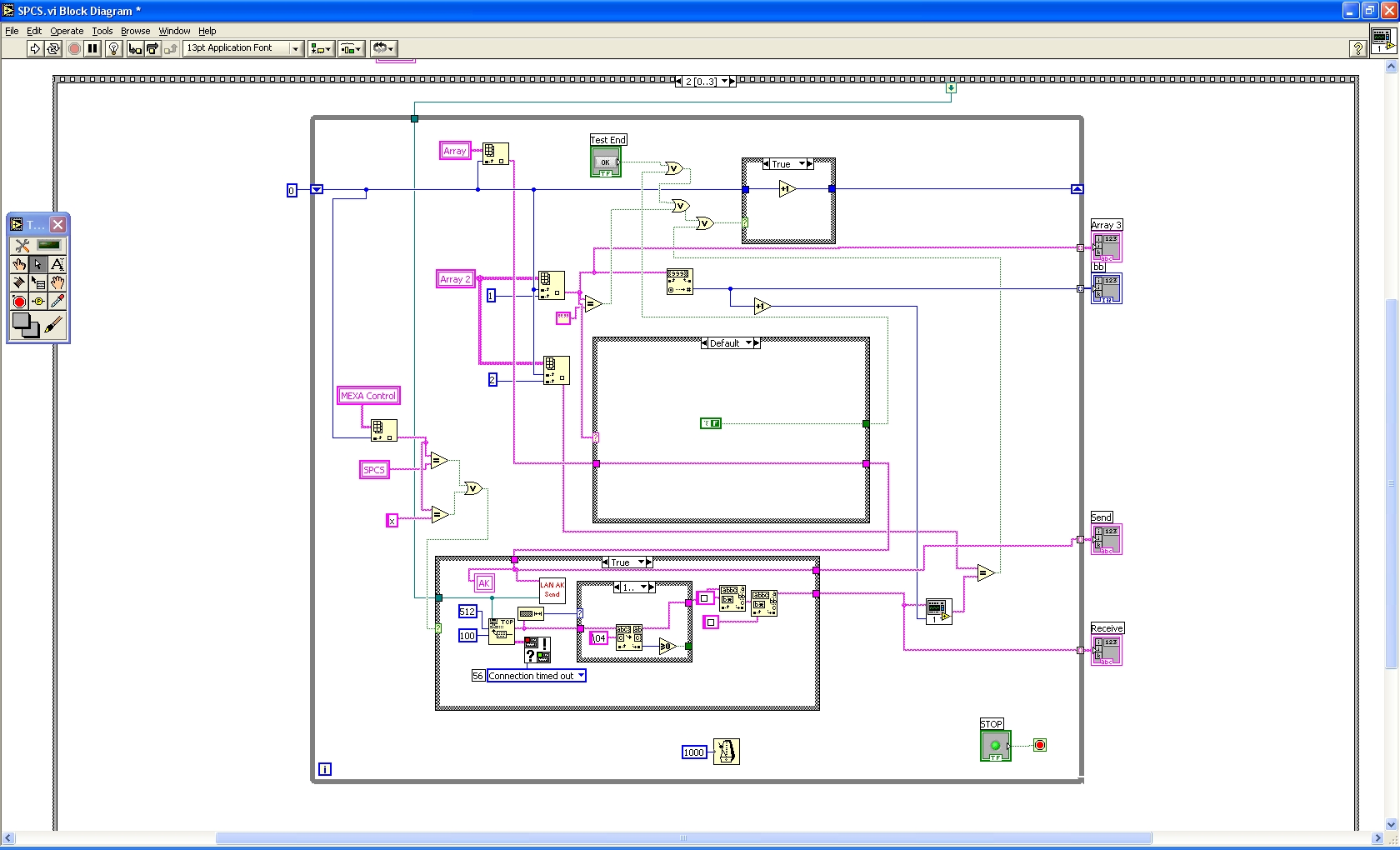Click the 512 numeric constant
Viewport: 1400px width, 850px height.
point(467,612)
